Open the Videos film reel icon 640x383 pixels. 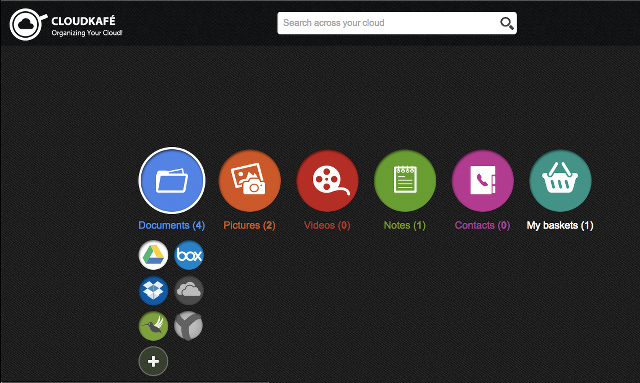[x=327, y=180]
